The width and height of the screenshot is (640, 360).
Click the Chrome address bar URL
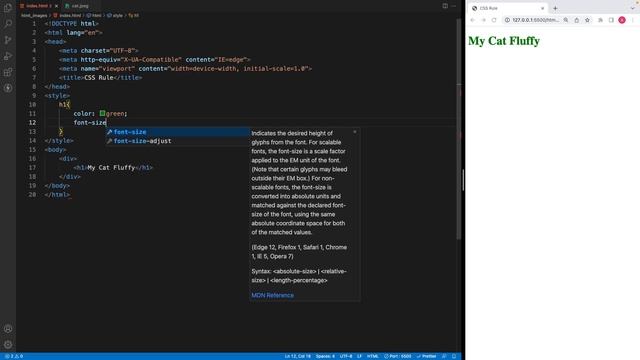(x=536, y=20)
